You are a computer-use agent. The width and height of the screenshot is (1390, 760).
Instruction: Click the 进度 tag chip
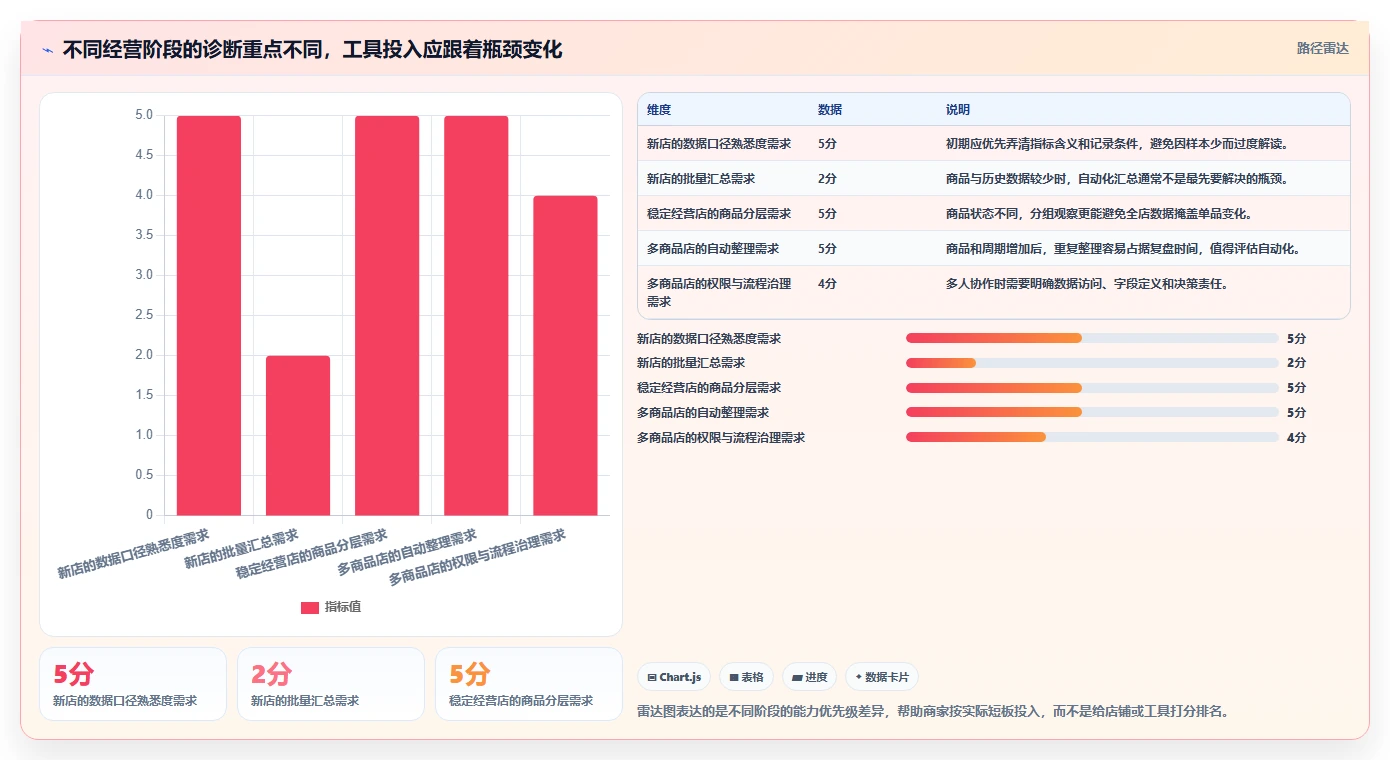[x=809, y=677]
